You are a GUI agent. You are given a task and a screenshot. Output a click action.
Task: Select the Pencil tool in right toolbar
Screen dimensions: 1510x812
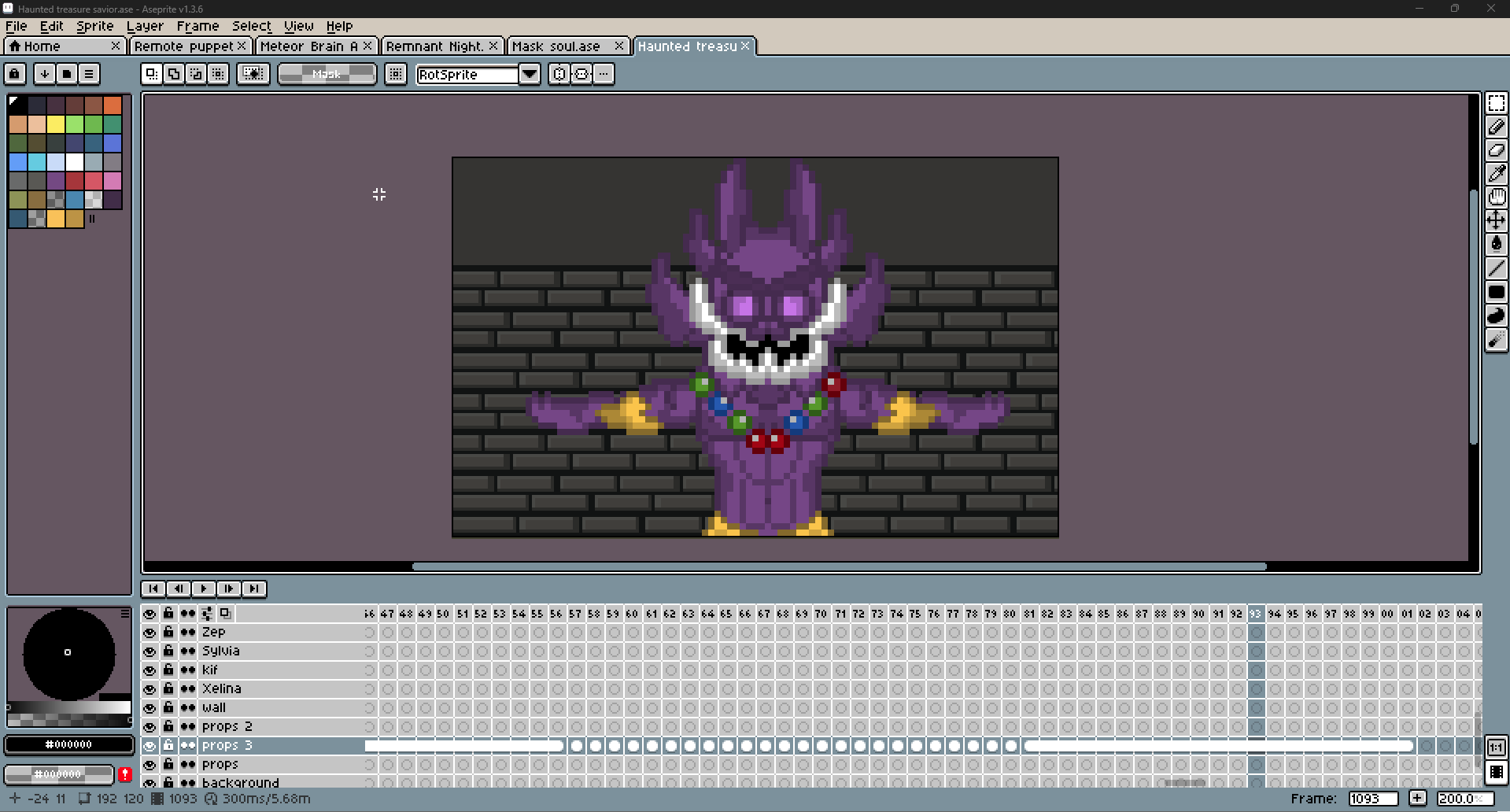[x=1496, y=127]
